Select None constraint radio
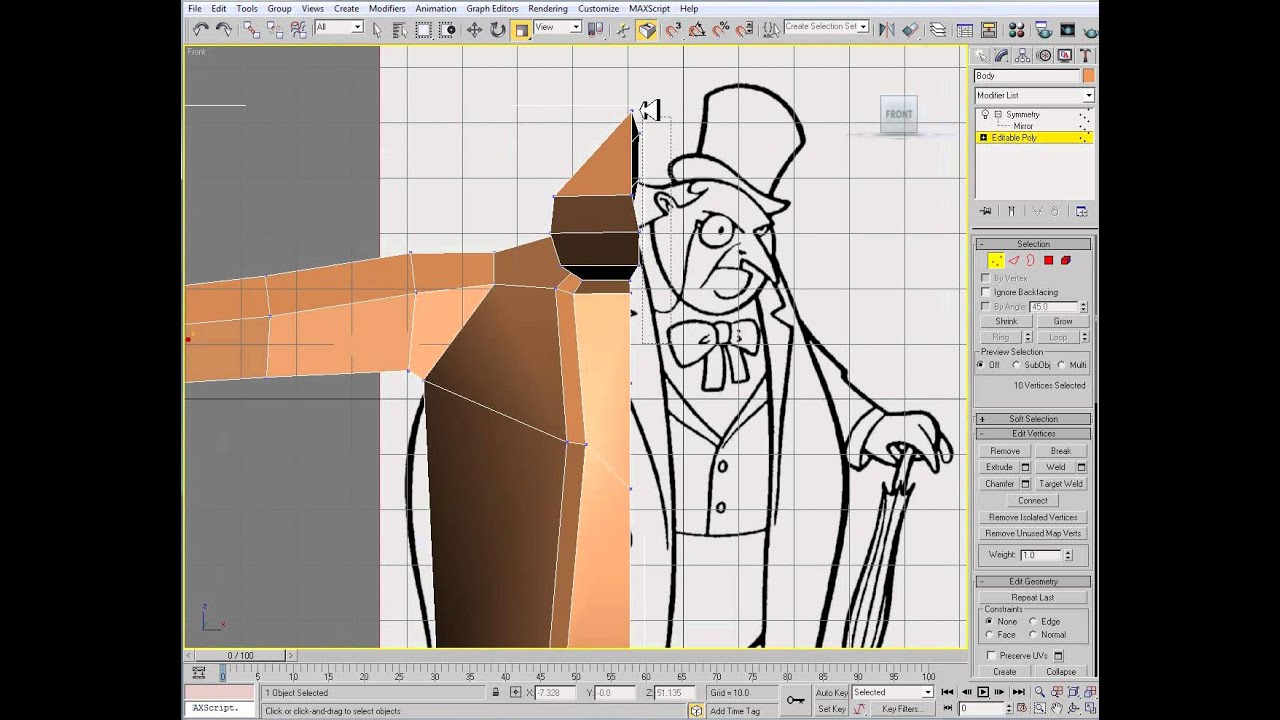 (989, 621)
